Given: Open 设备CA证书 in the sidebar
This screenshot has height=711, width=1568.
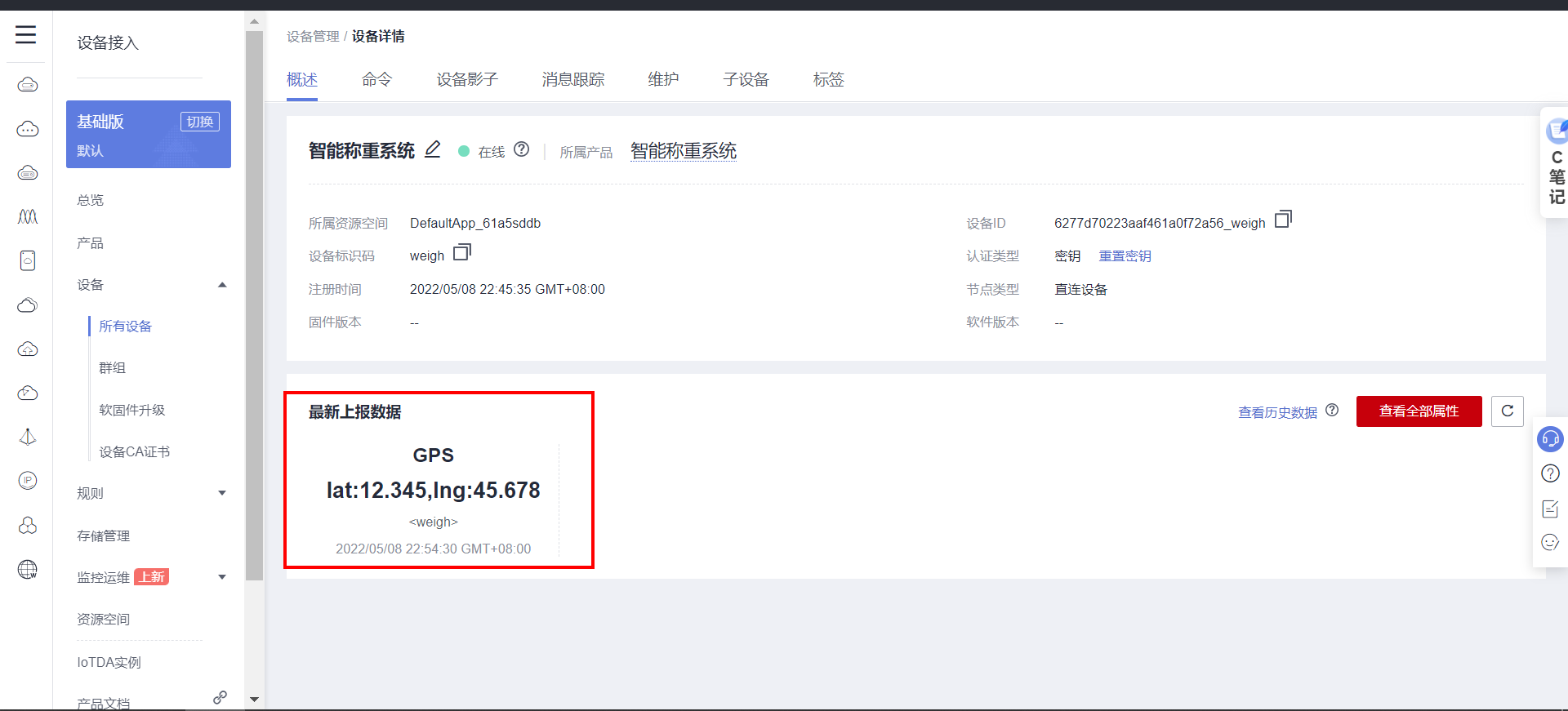Looking at the screenshot, I should pyautogui.click(x=135, y=451).
